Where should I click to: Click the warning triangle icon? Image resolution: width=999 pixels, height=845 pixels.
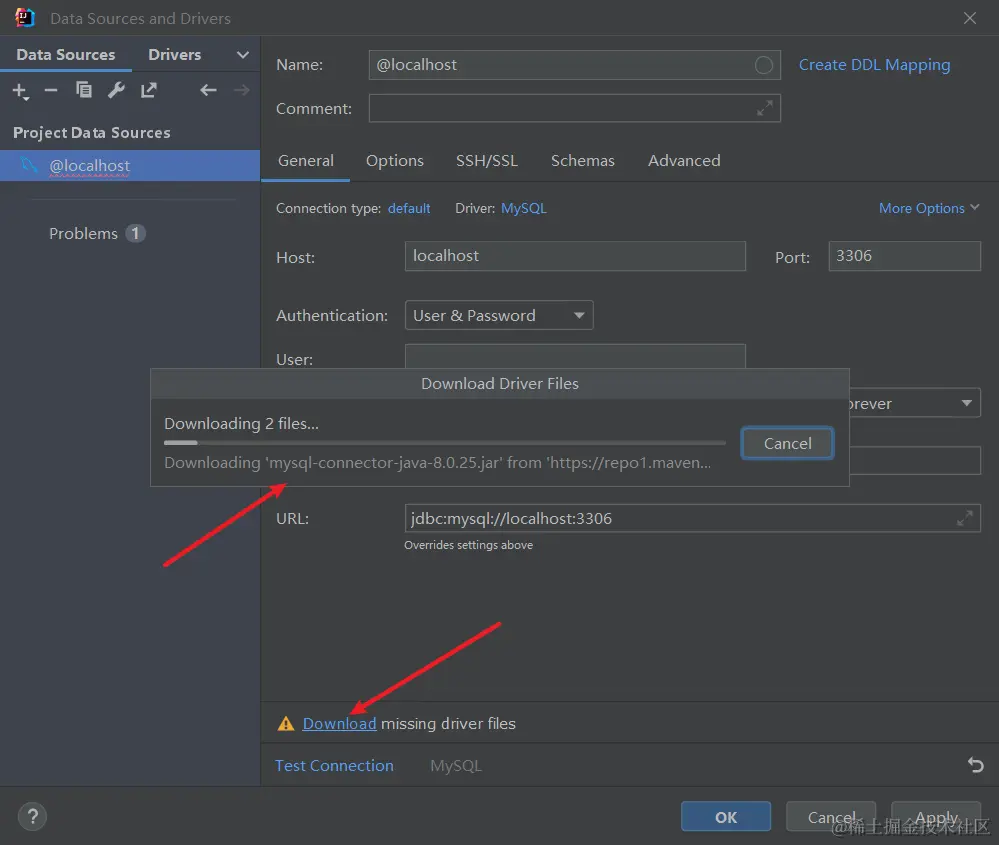285,723
